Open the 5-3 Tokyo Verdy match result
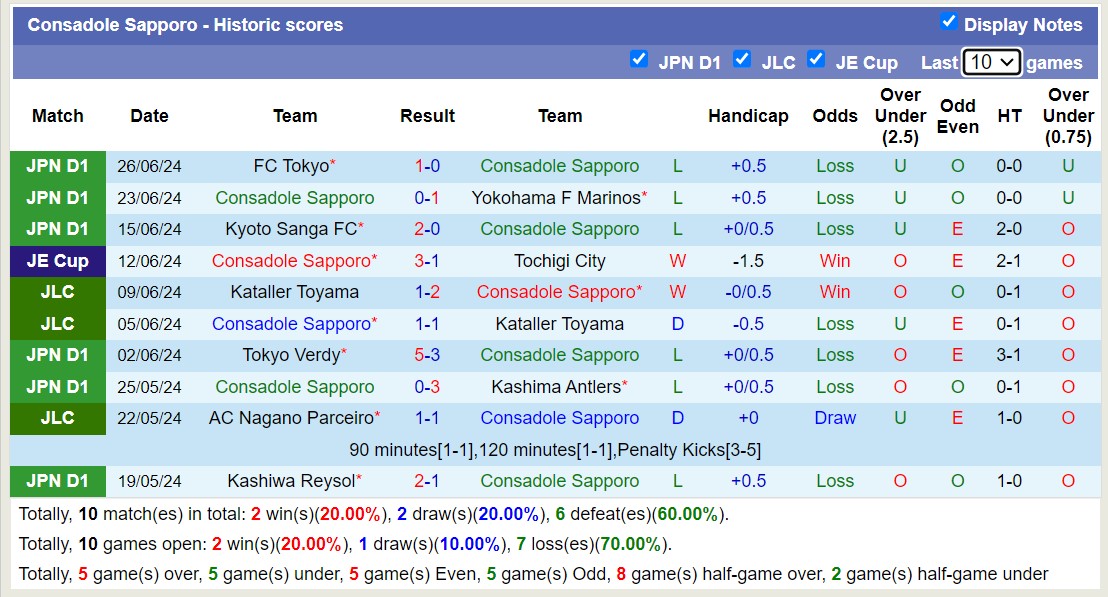Screen dimensions: 1108x597 427,355
